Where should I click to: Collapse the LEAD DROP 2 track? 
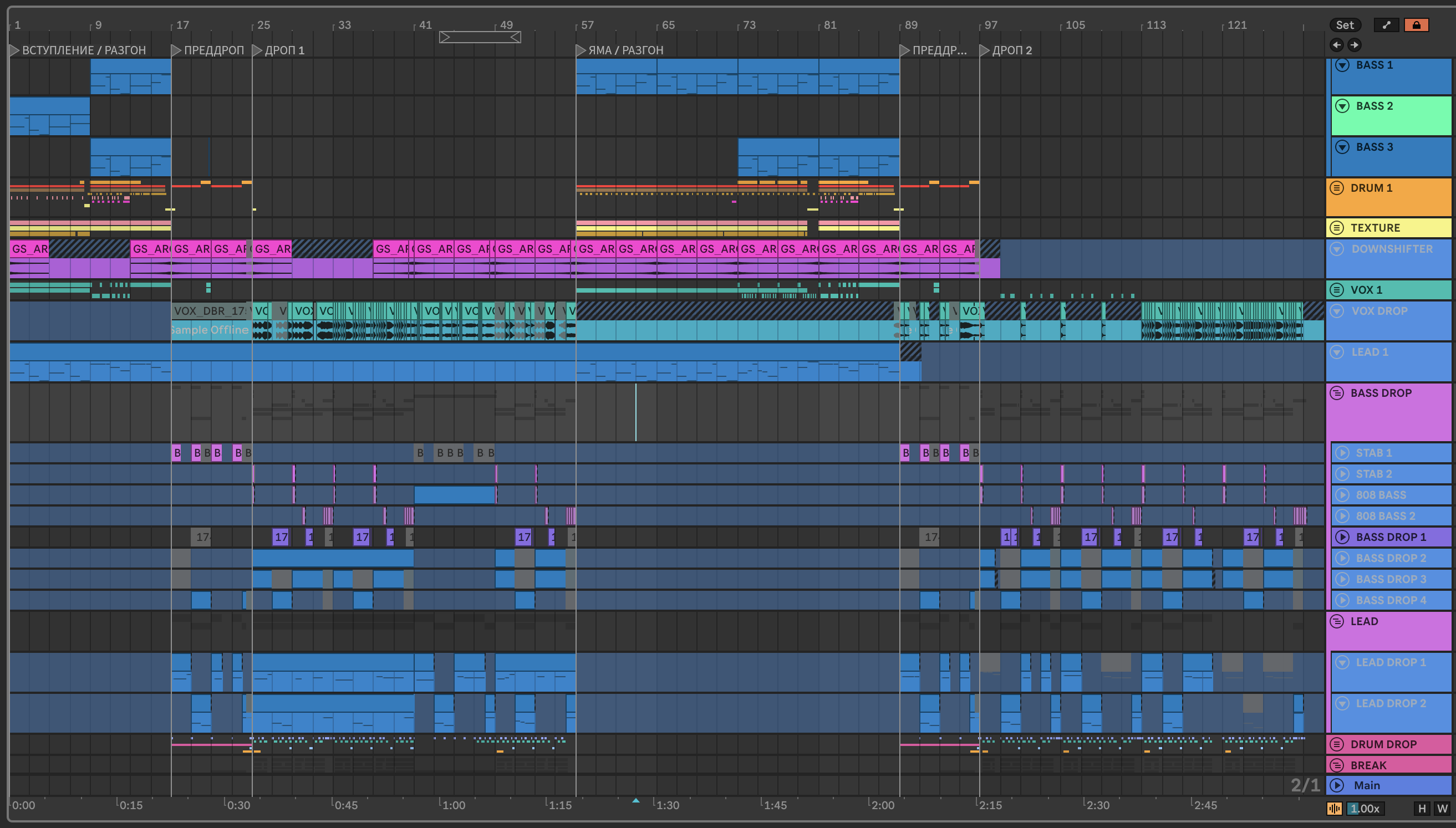1342,703
